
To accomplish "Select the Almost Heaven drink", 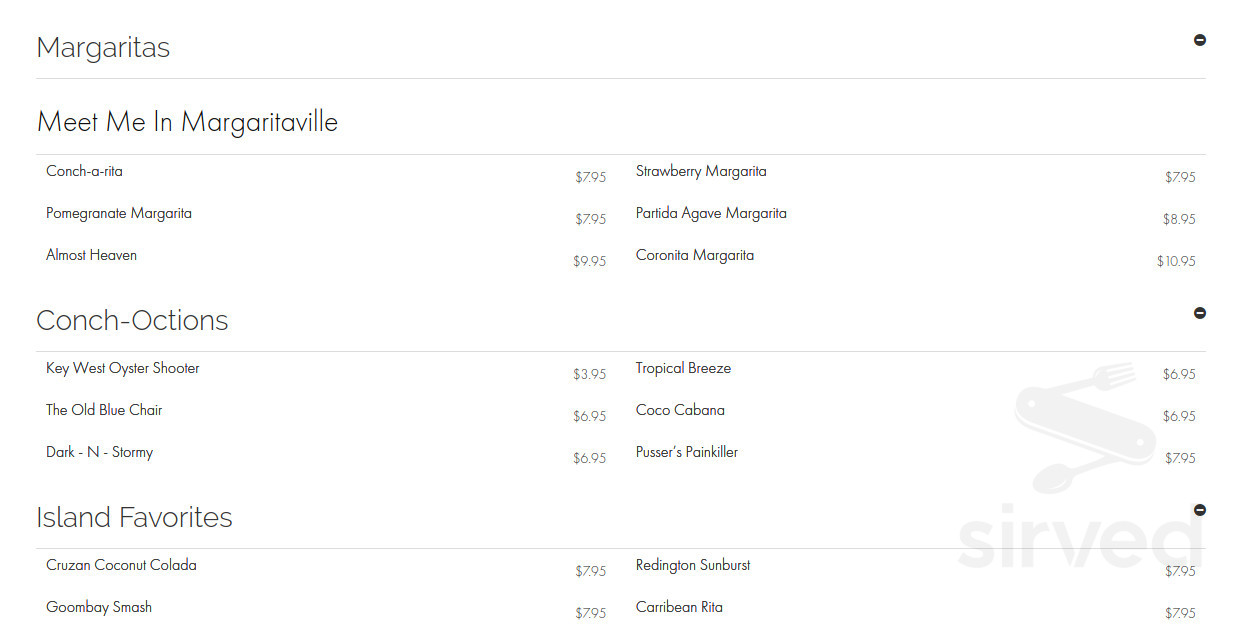I will (91, 255).
